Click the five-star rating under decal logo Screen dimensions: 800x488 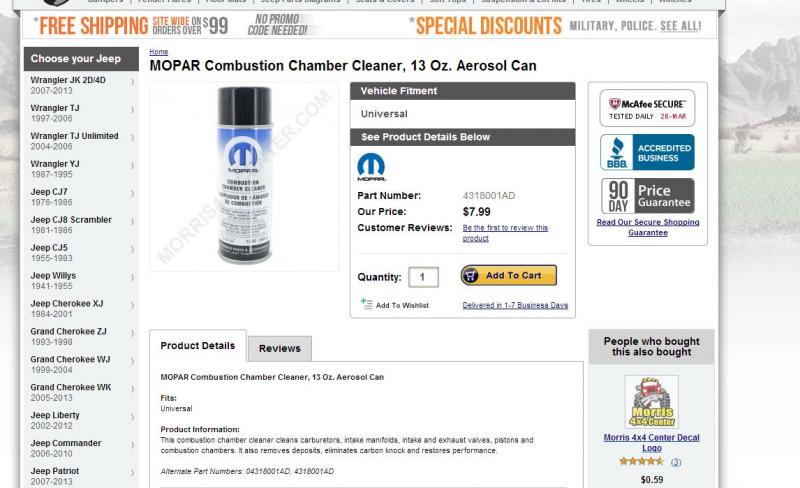point(641,461)
